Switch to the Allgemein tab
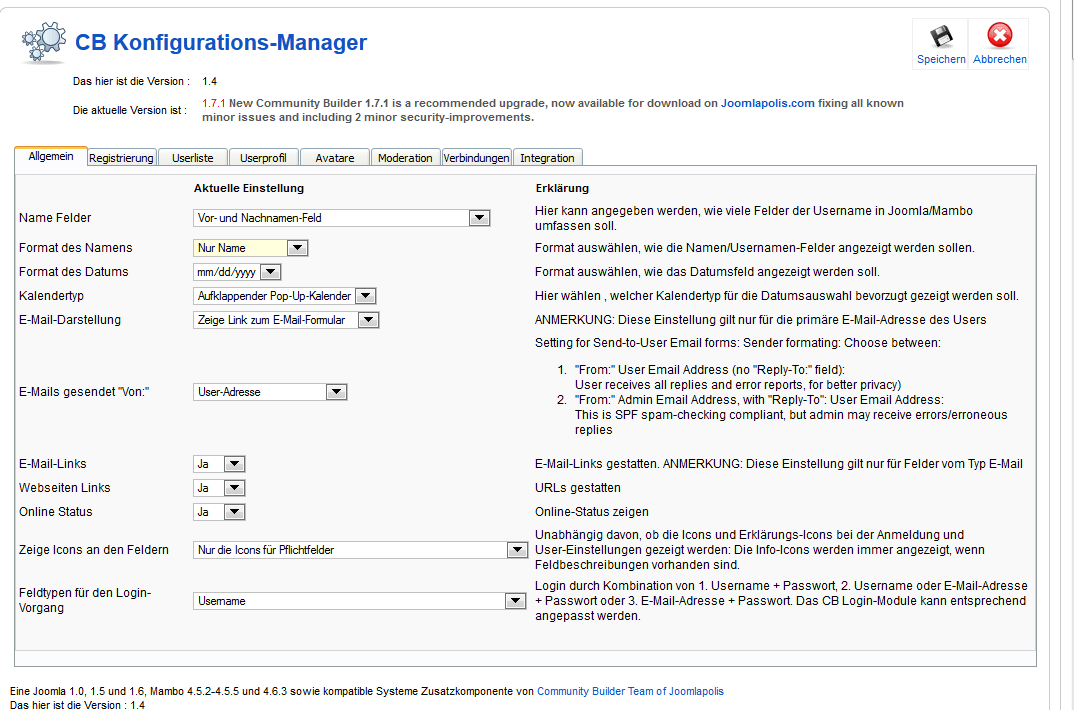This screenshot has width=1074, height=710. (x=51, y=157)
